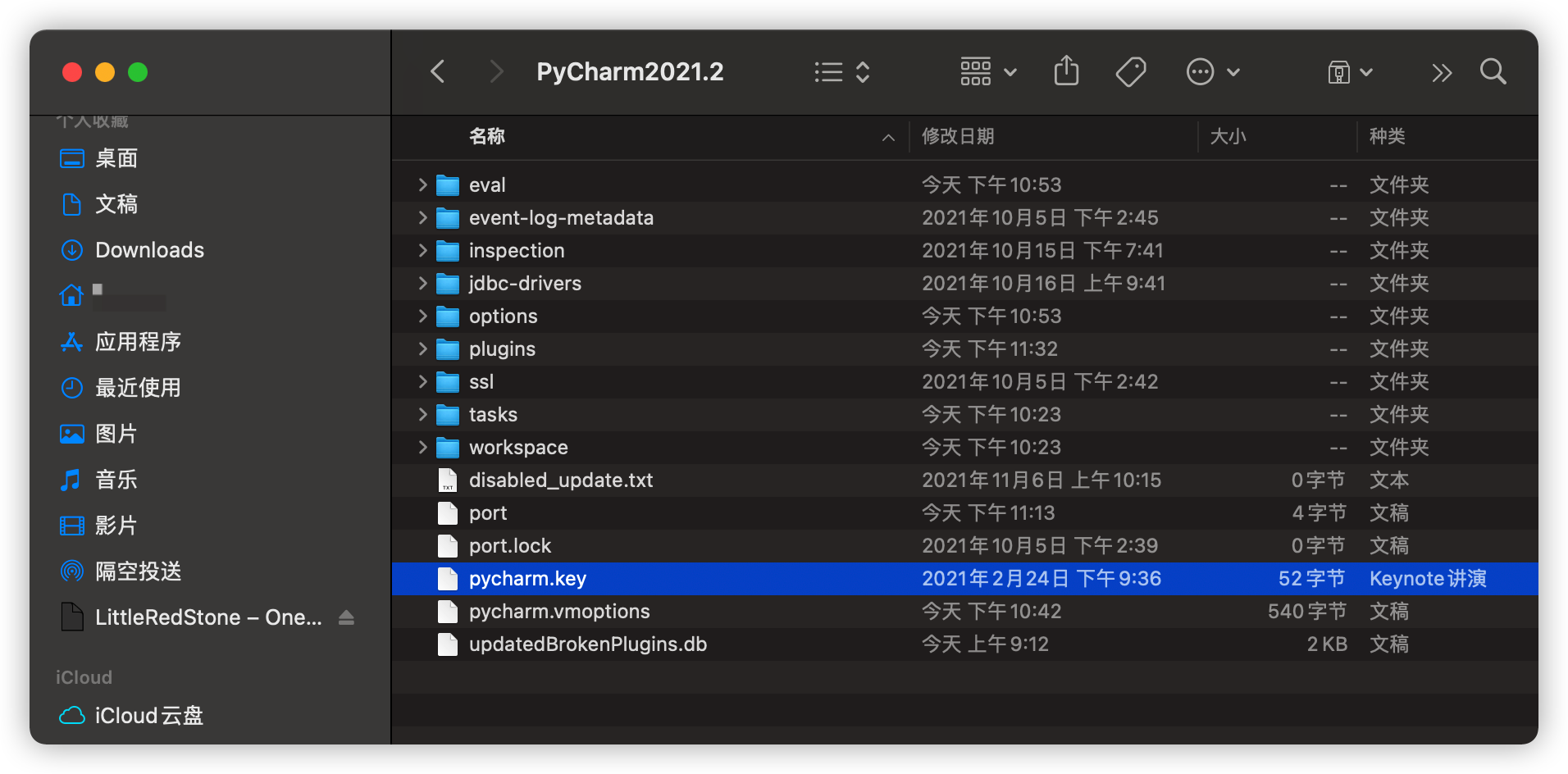Image resolution: width=1568 pixels, height=774 pixels.
Task: Expand the eval folder
Action: (422, 185)
